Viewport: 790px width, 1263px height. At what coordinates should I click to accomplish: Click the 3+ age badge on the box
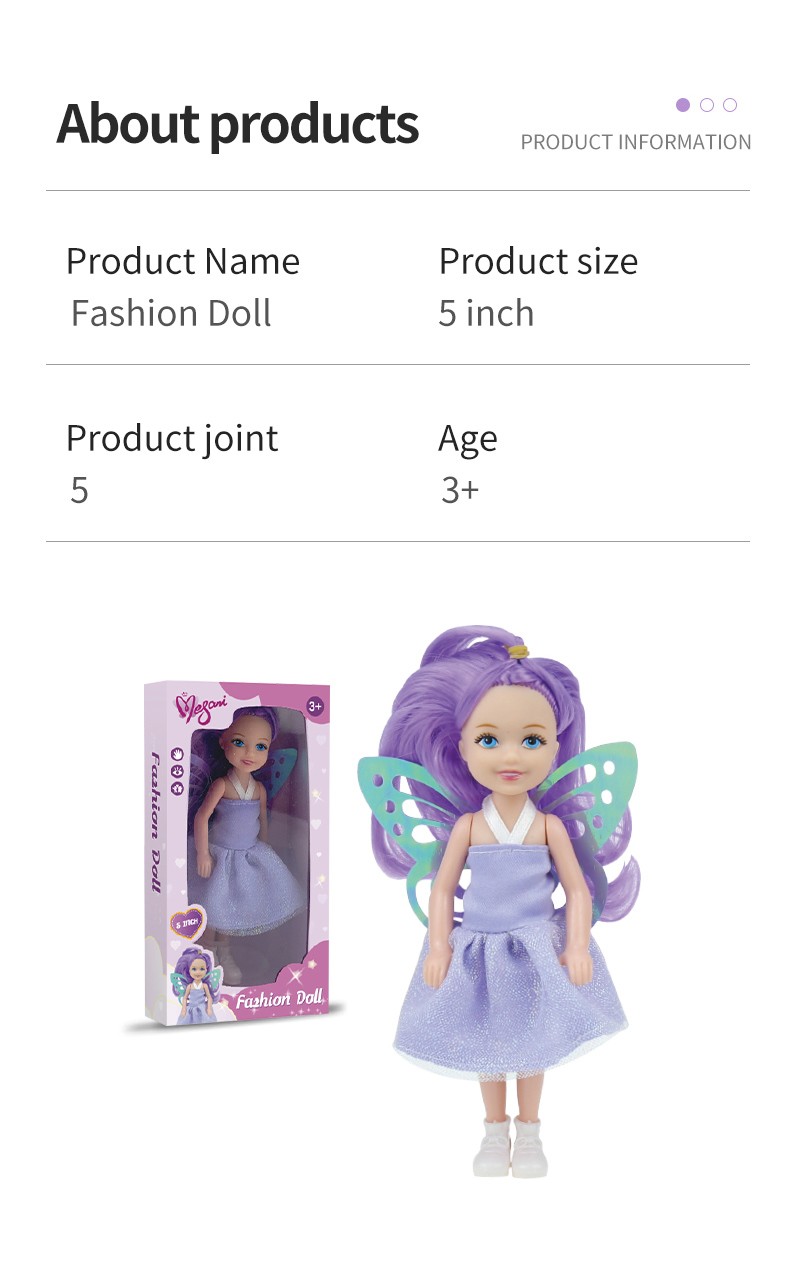click(315, 707)
